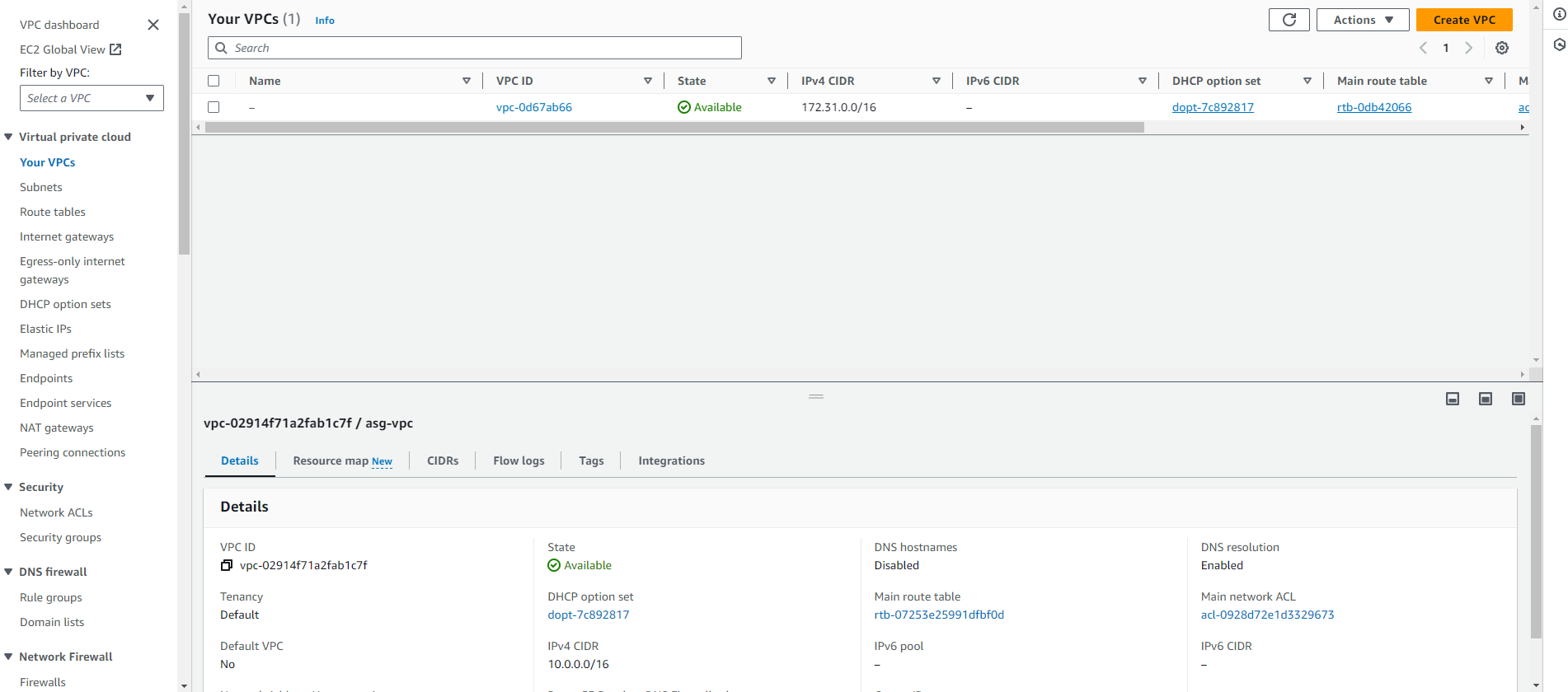Open rtb-07253e25991dfbf0d in details

point(939,615)
